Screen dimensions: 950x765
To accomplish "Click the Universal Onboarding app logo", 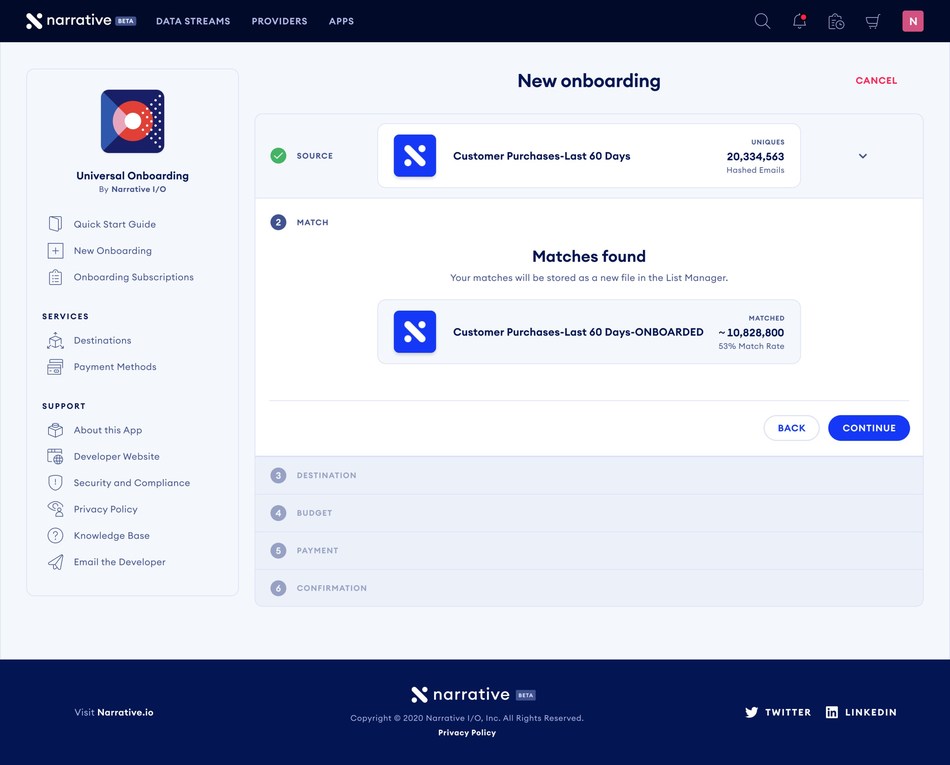I will tap(133, 121).
